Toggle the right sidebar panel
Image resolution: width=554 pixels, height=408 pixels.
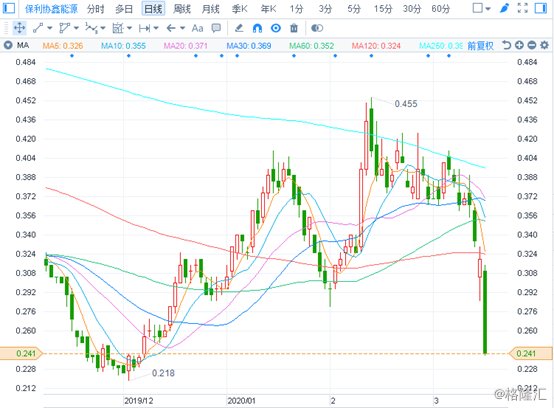pyautogui.click(x=541, y=8)
